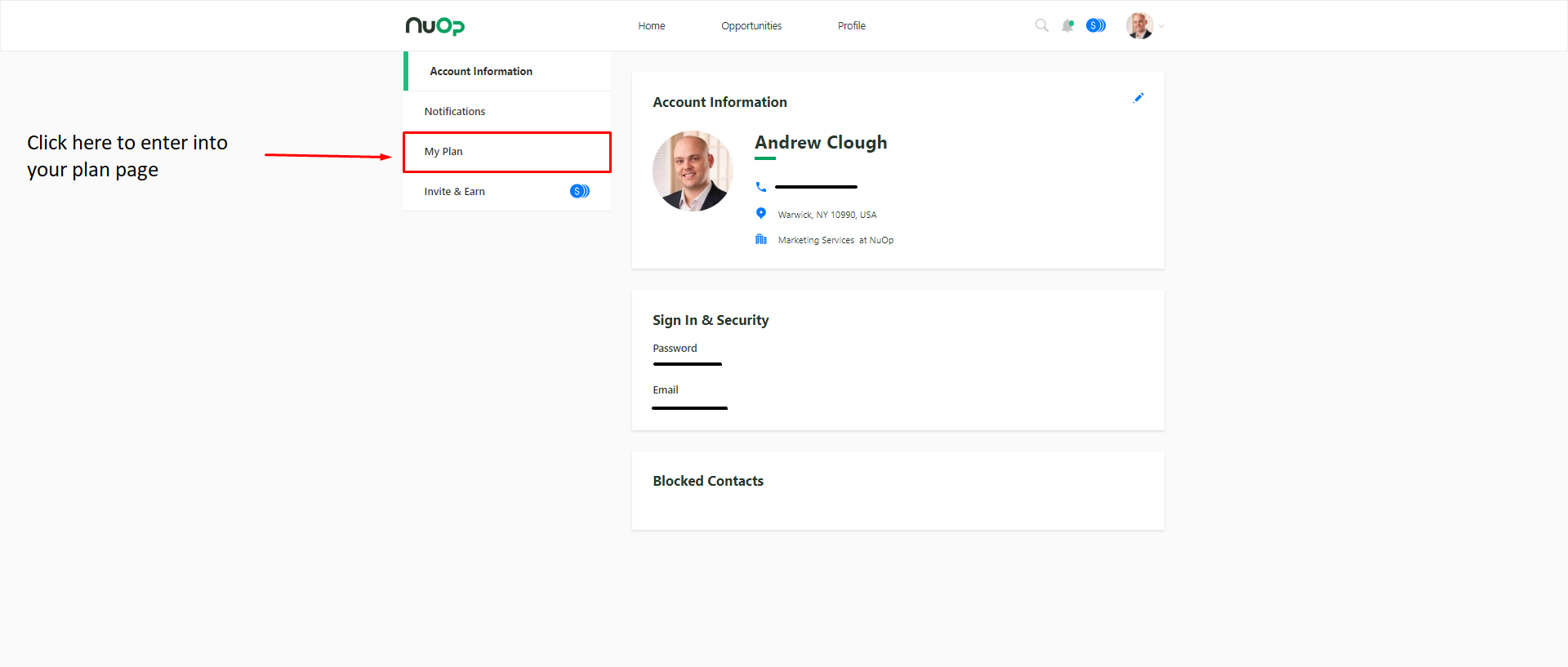Viewport: 1568px width, 667px height.
Task: Click the Account Information card heading
Action: click(x=719, y=102)
